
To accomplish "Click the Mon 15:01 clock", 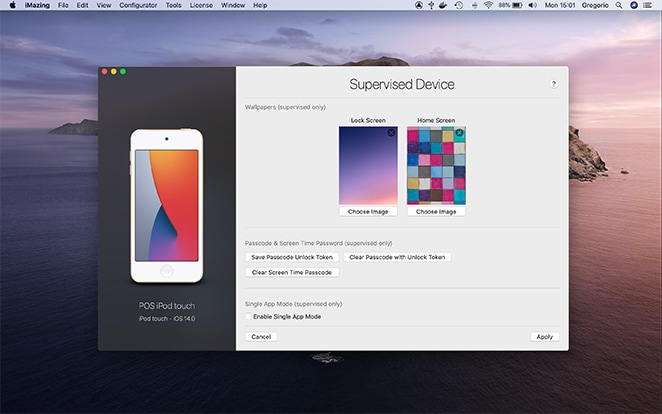I will click(x=560, y=5).
